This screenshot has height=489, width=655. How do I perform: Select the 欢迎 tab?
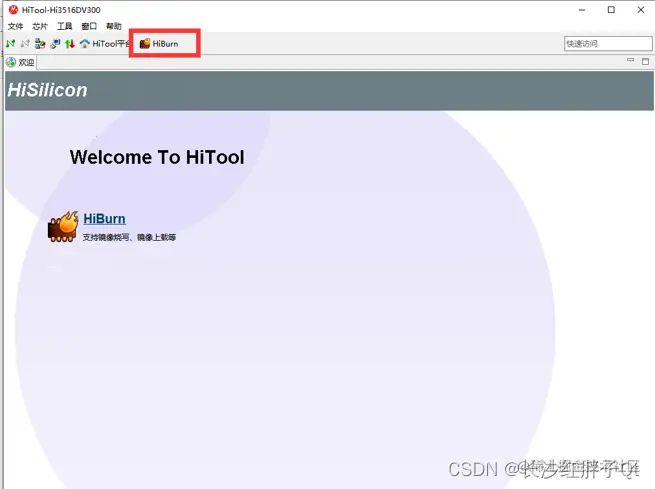pos(20,62)
